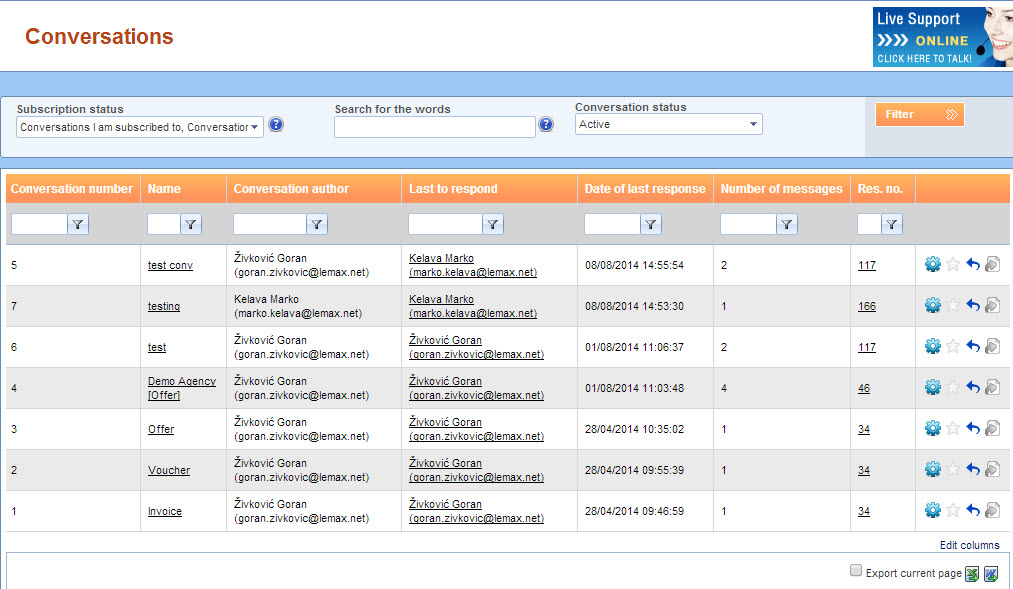Open the Demo Agency [Offer] link
This screenshot has width=1013, height=589.
click(x=182, y=388)
